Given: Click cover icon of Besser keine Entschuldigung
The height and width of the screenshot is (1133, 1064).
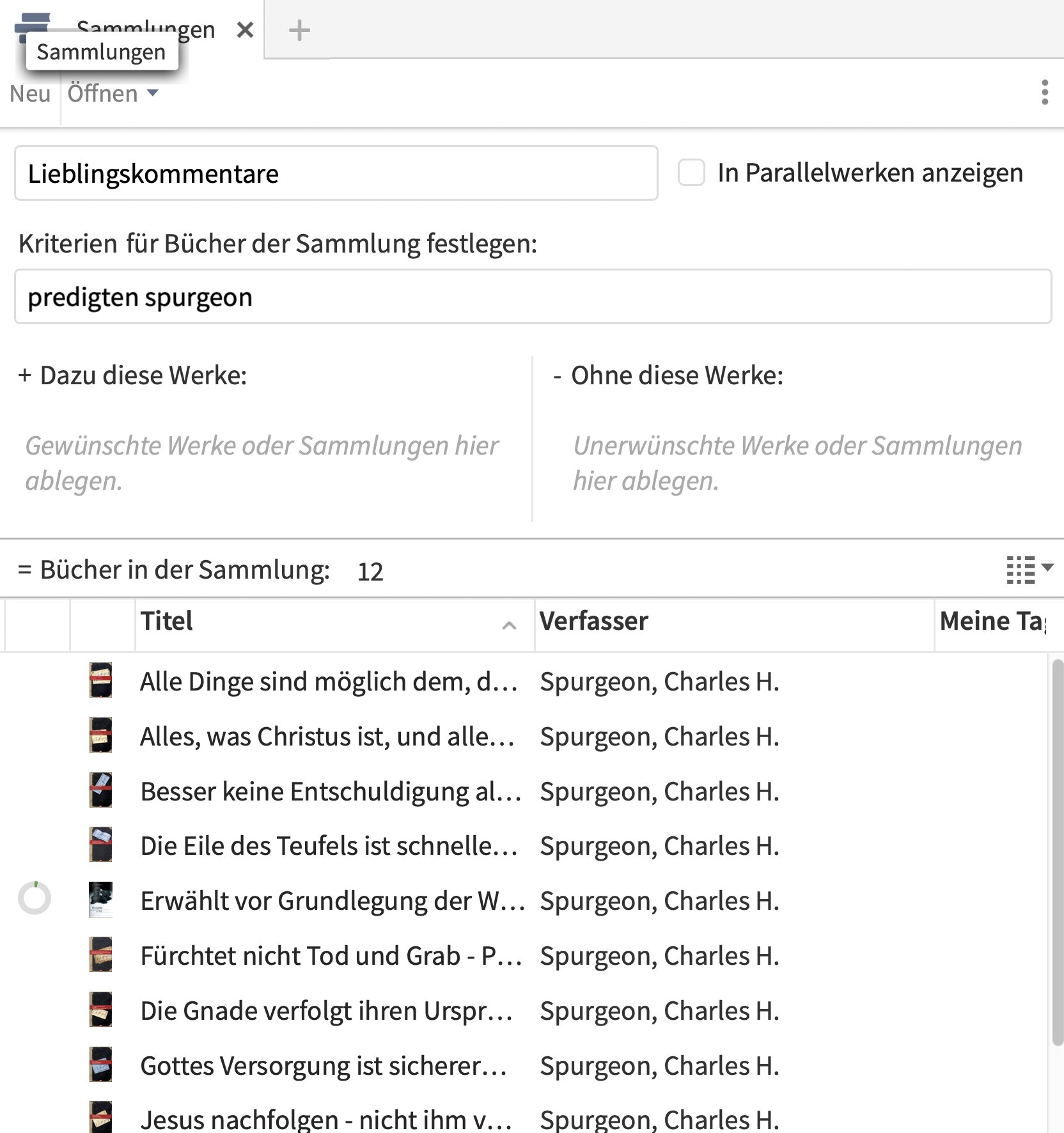Looking at the screenshot, I should tap(101, 790).
